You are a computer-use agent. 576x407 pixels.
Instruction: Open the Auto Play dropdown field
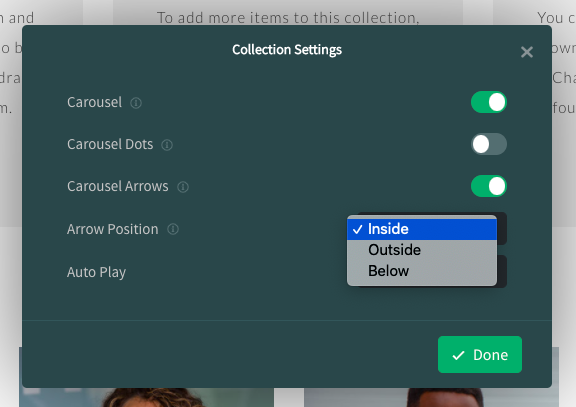click(x=502, y=272)
